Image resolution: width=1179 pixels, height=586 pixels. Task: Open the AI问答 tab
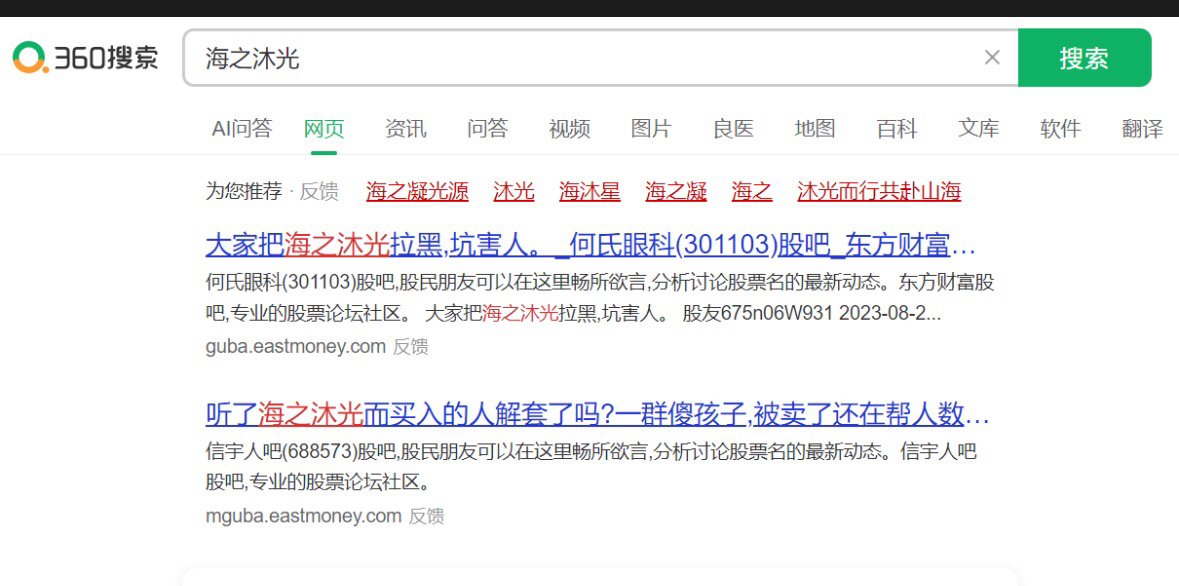pyautogui.click(x=241, y=129)
